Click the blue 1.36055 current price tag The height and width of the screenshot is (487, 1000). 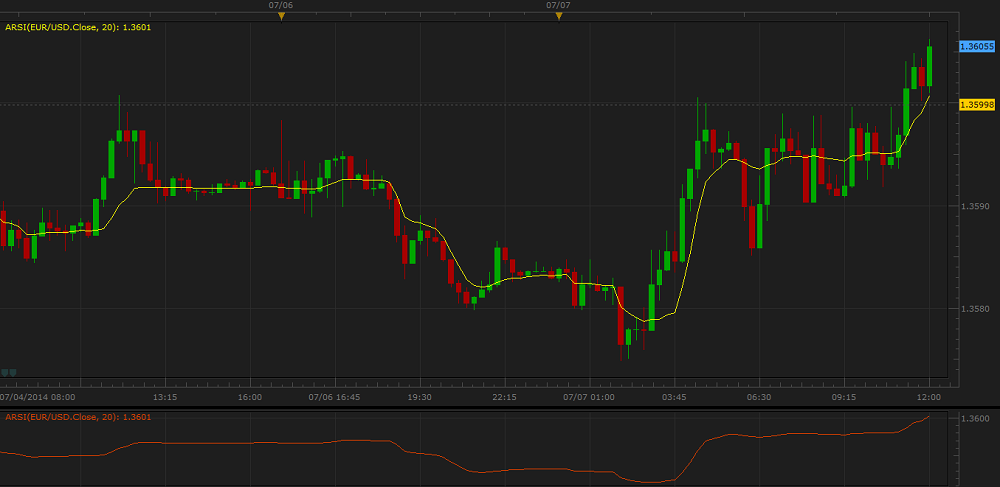pos(976,46)
